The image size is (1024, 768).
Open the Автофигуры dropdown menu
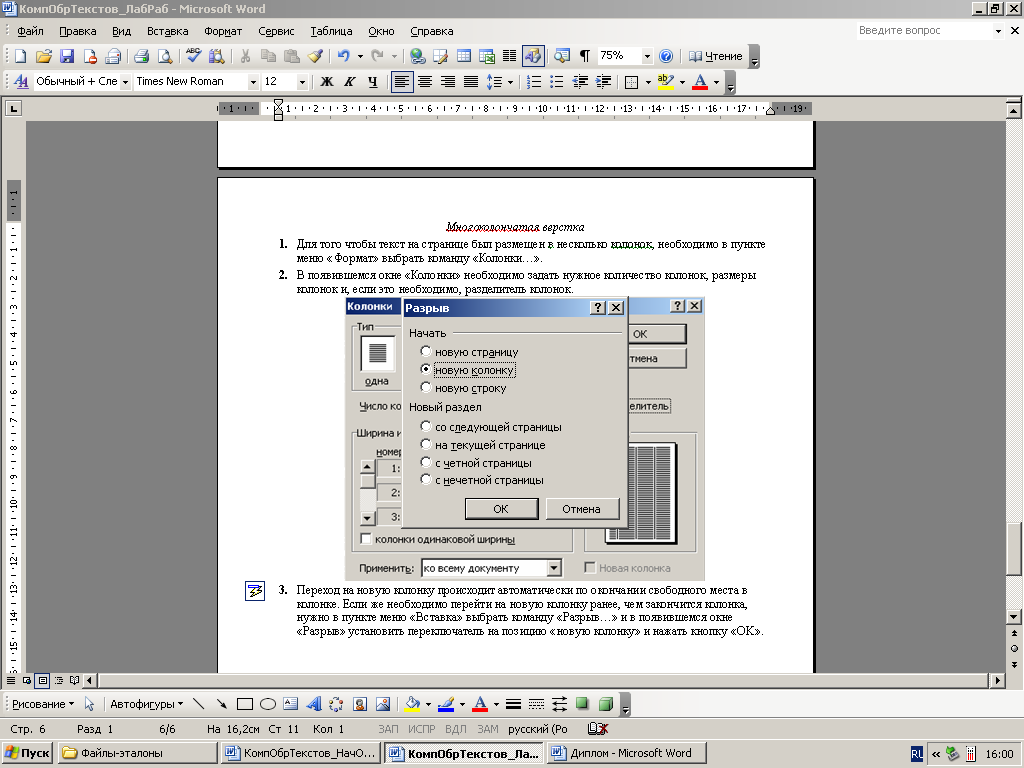[x=144, y=704]
